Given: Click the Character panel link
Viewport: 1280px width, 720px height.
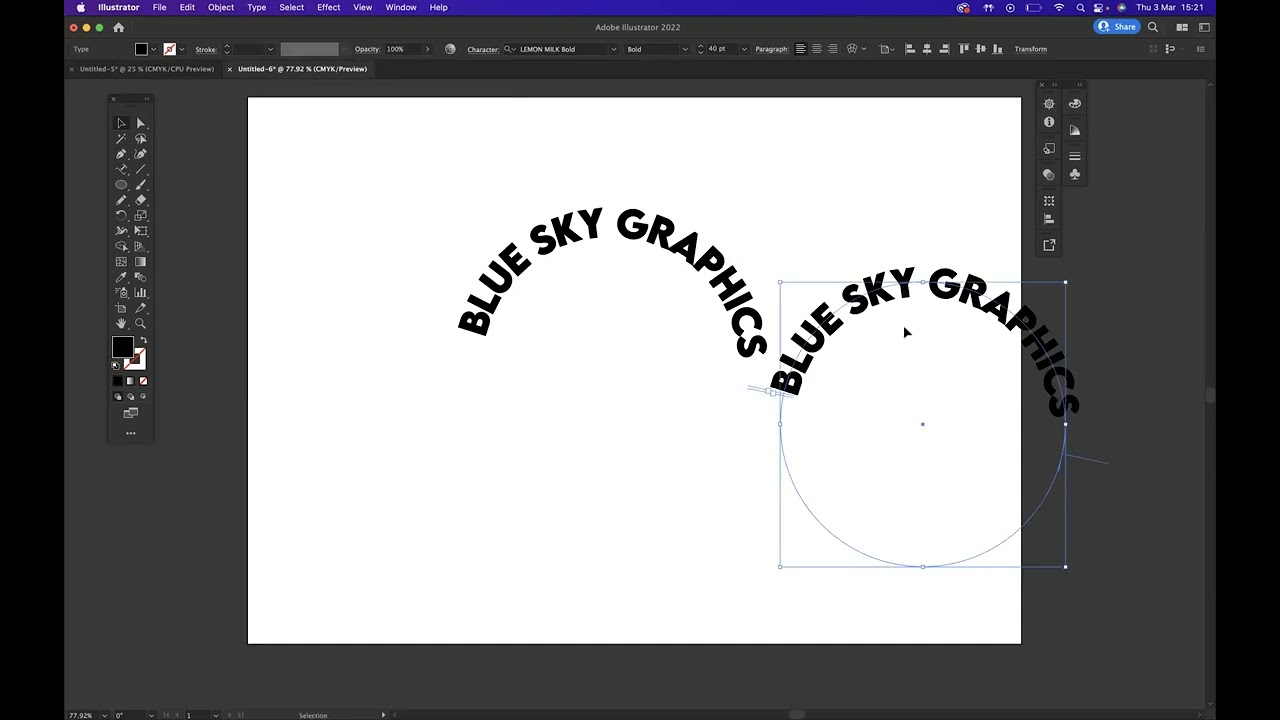Looking at the screenshot, I should [483, 49].
